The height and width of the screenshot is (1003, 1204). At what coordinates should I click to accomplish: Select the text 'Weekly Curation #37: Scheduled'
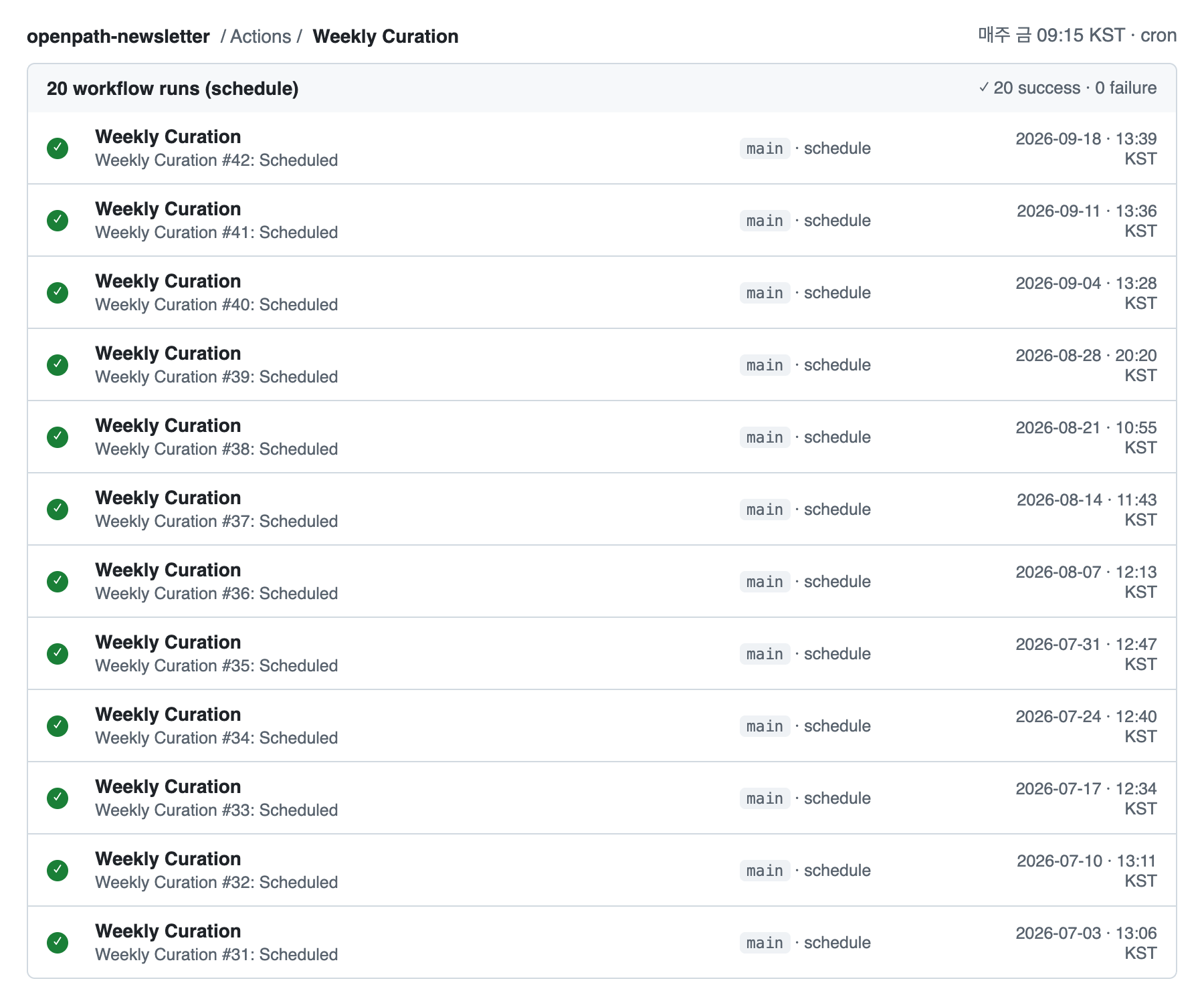tap(217, 522)
